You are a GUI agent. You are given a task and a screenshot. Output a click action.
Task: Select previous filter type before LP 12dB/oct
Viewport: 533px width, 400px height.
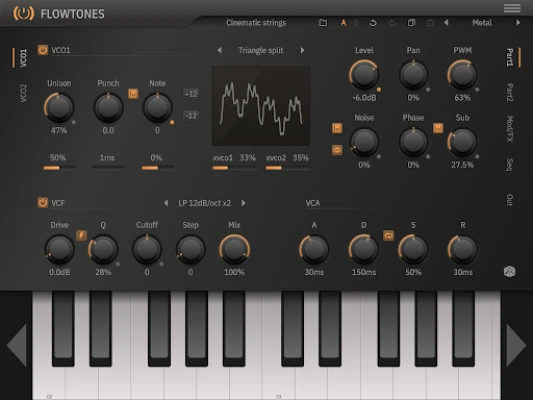(x=166, y=203)
